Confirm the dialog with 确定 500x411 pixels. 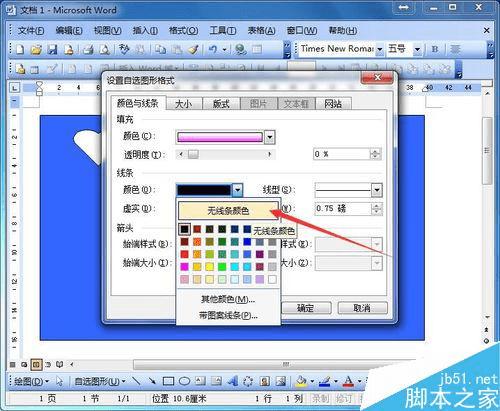[x=306, y=308]
